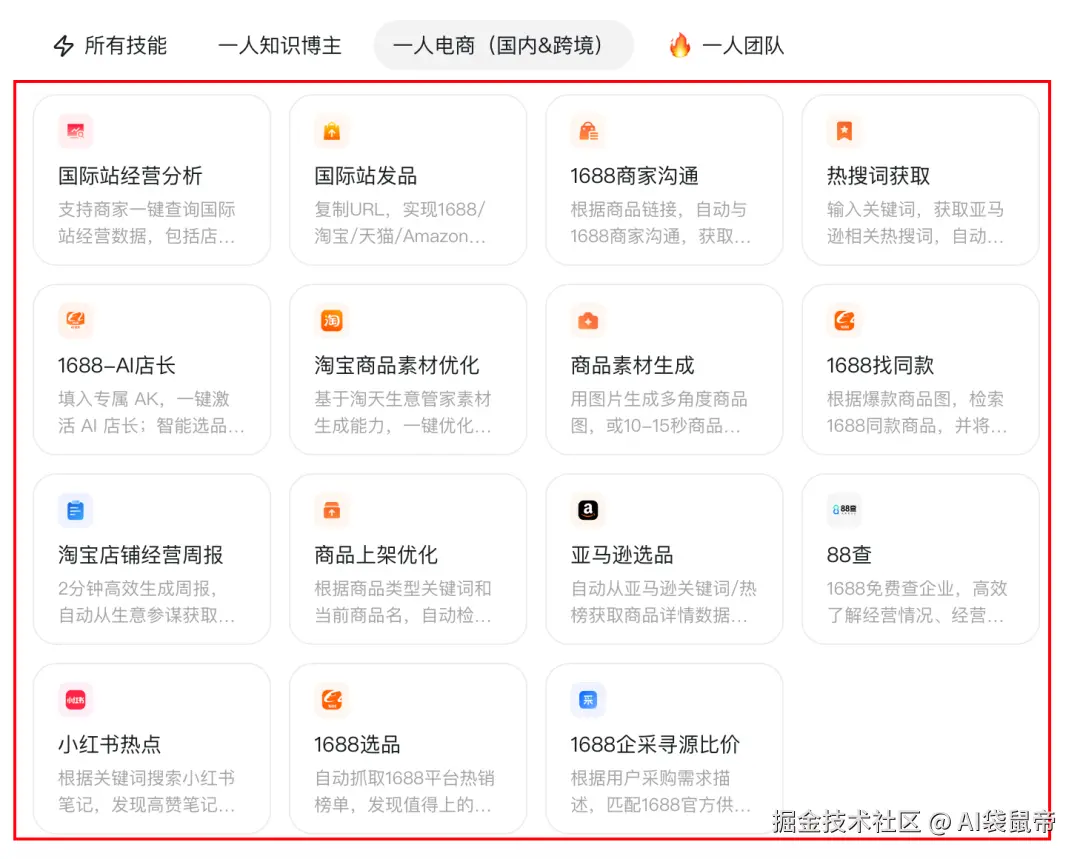Click the 淘宝商品素材优化 Taobao icon
Screen dimensions: 1080x859
pos(331,320)
